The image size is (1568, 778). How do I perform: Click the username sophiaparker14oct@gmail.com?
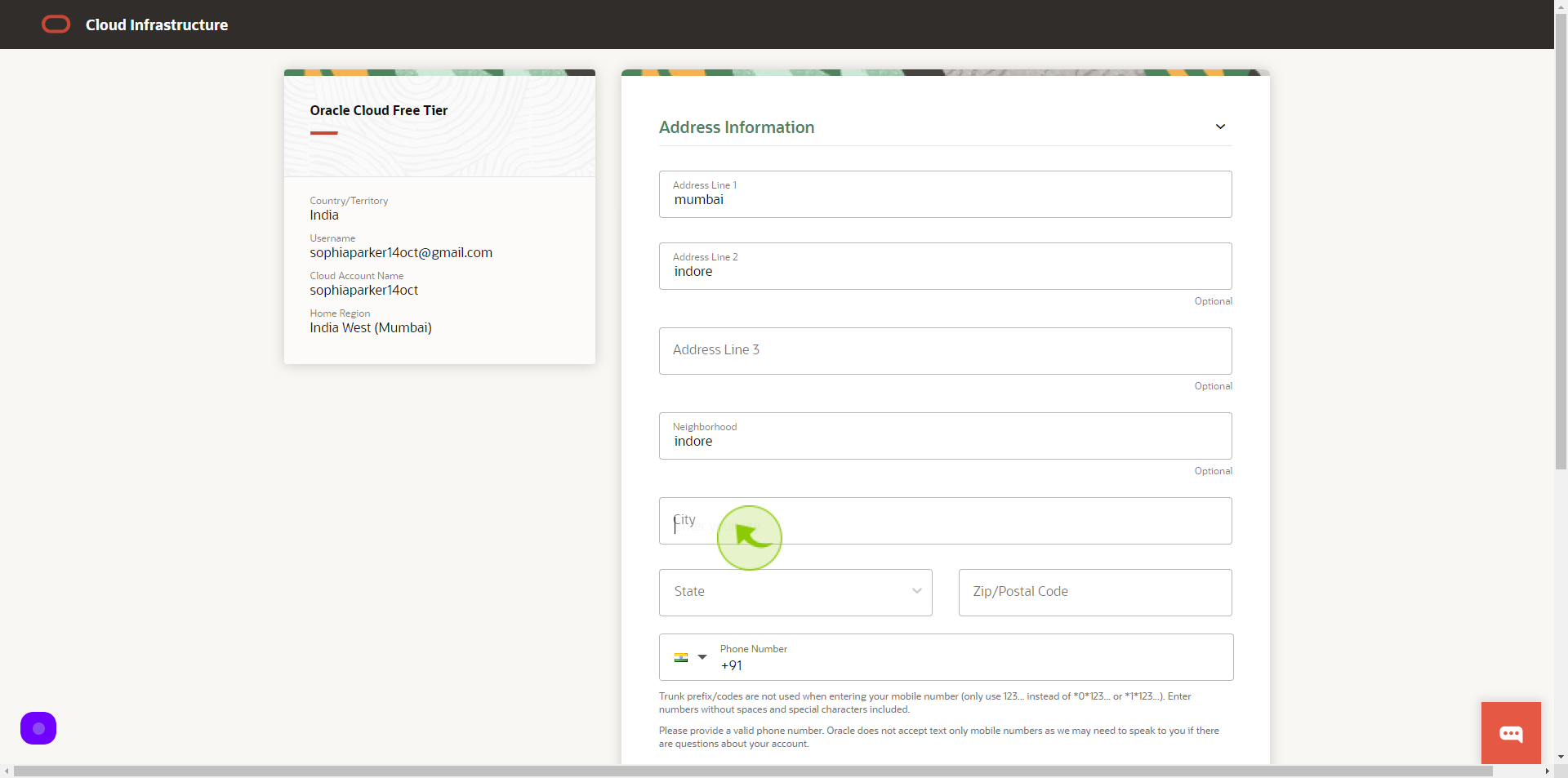click(x=401, y=253)
